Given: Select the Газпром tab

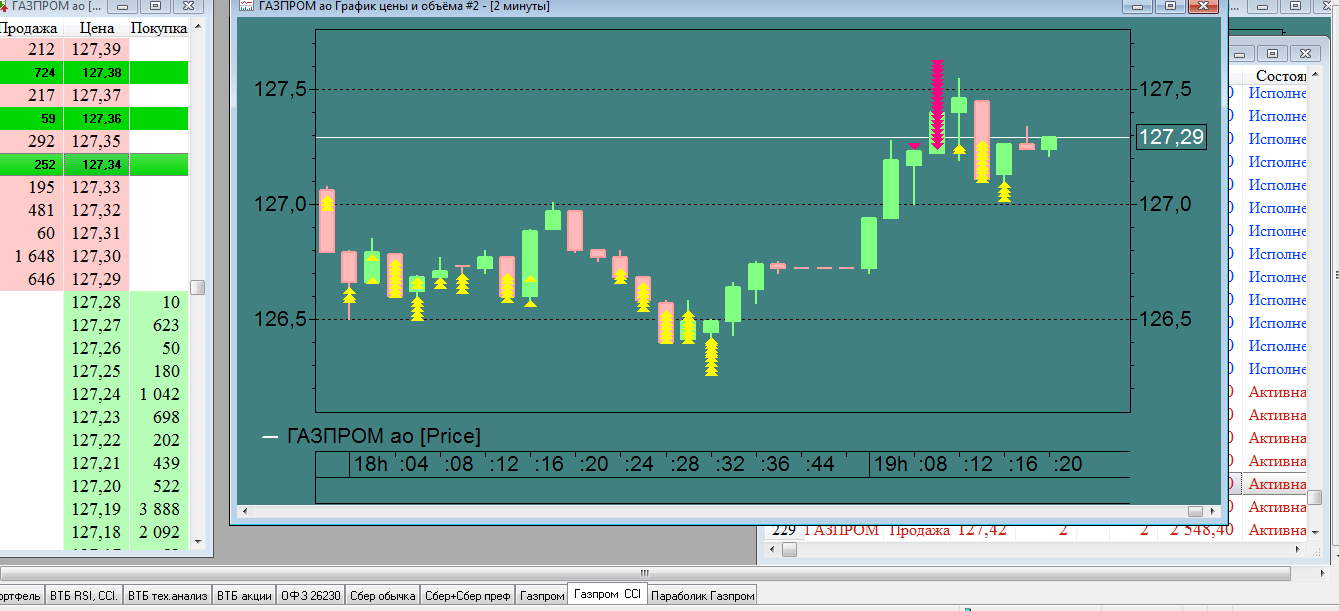Looking at the screenshot, I should point(541,595).
